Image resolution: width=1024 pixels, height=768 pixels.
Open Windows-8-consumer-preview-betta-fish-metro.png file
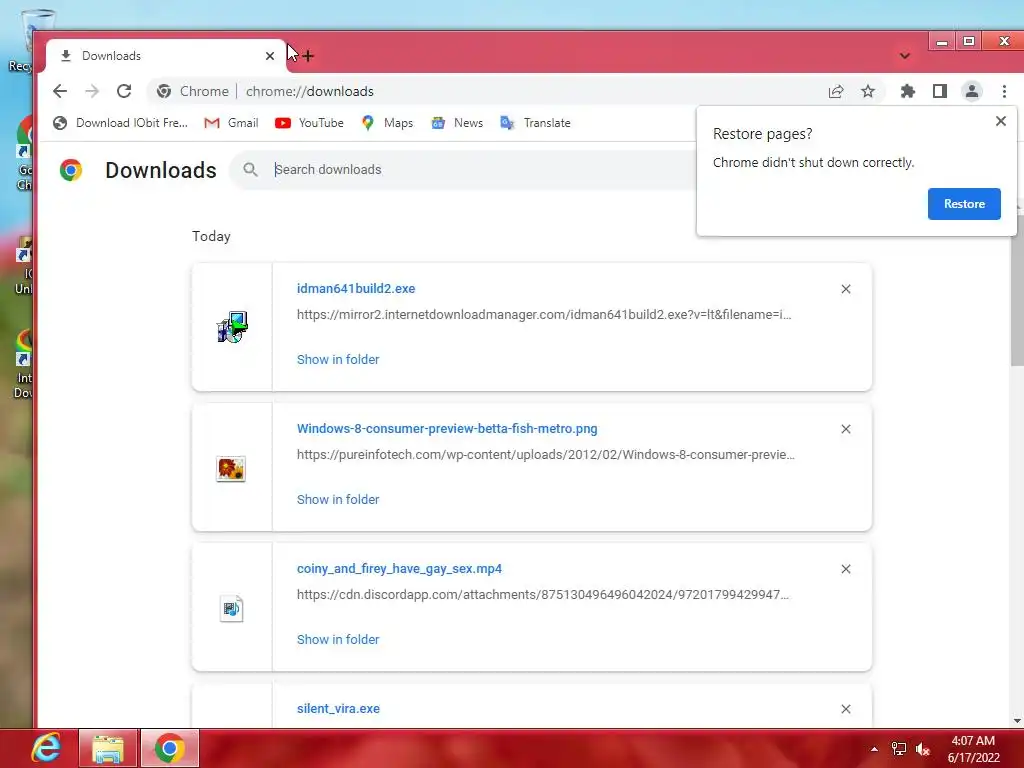point(447,429)
